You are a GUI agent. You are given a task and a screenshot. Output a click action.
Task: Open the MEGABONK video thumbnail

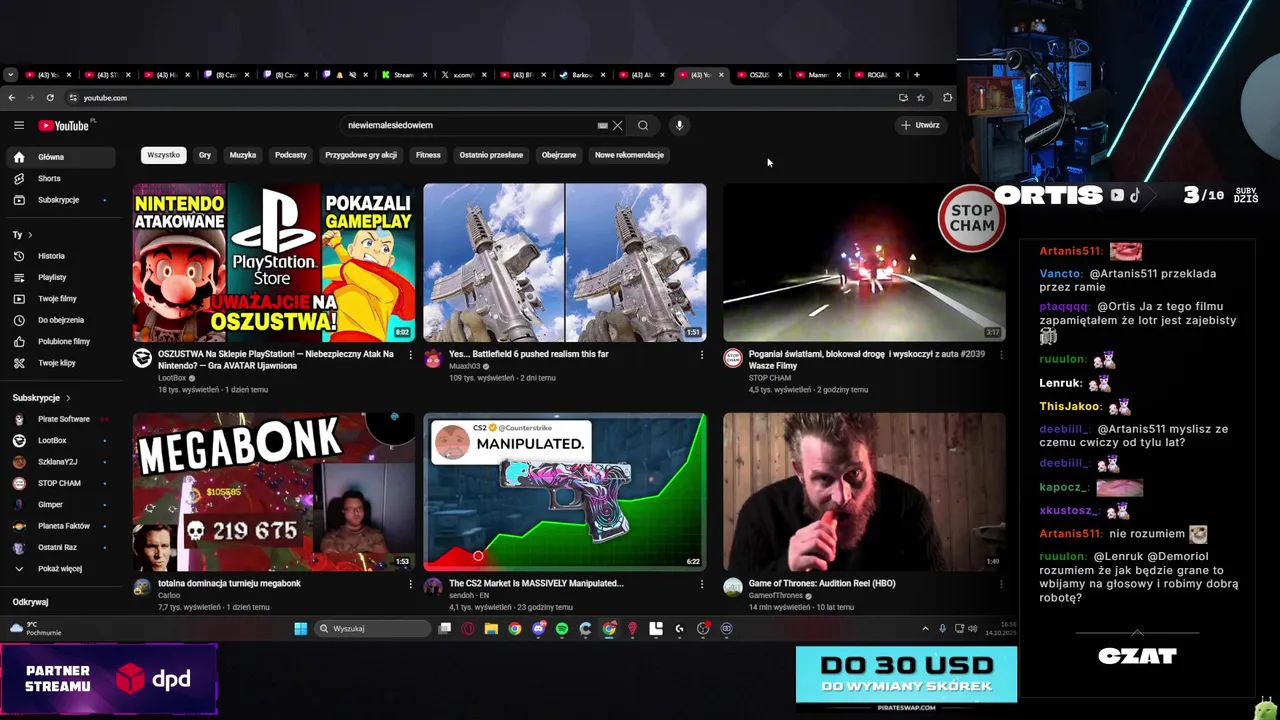point(274,491)
